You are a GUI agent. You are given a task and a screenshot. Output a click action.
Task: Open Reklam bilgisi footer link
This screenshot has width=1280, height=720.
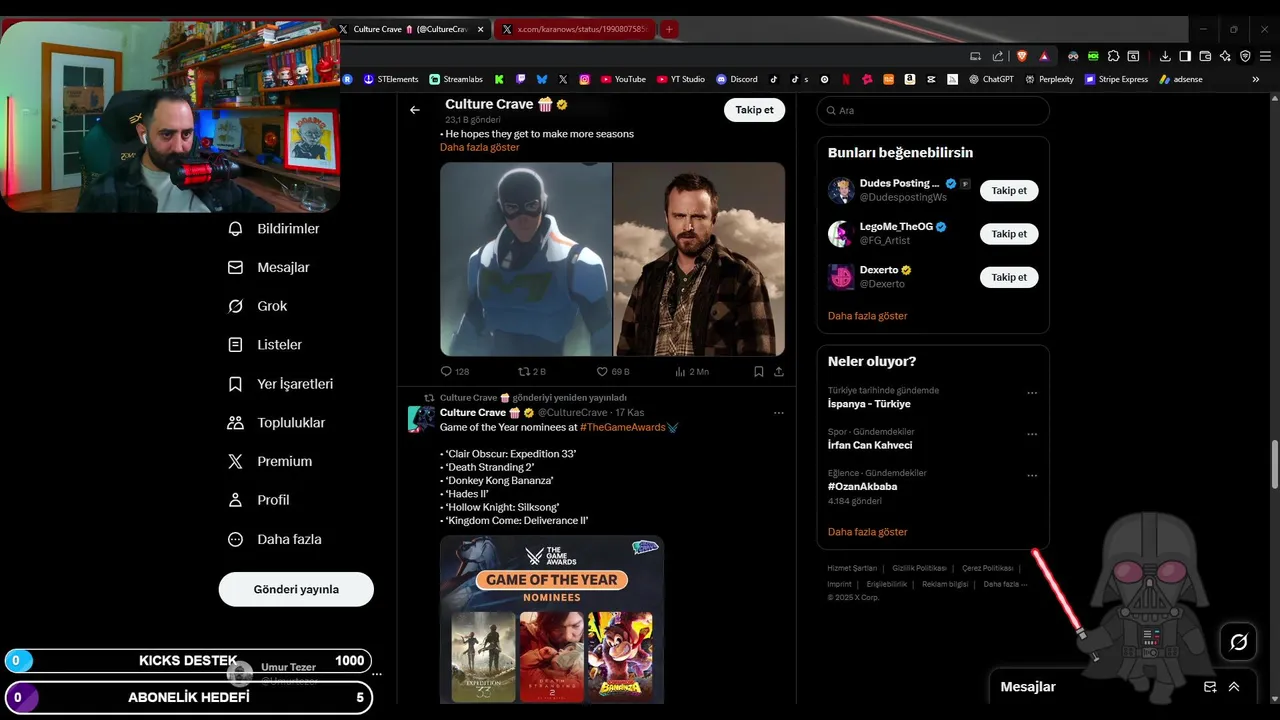945,584
